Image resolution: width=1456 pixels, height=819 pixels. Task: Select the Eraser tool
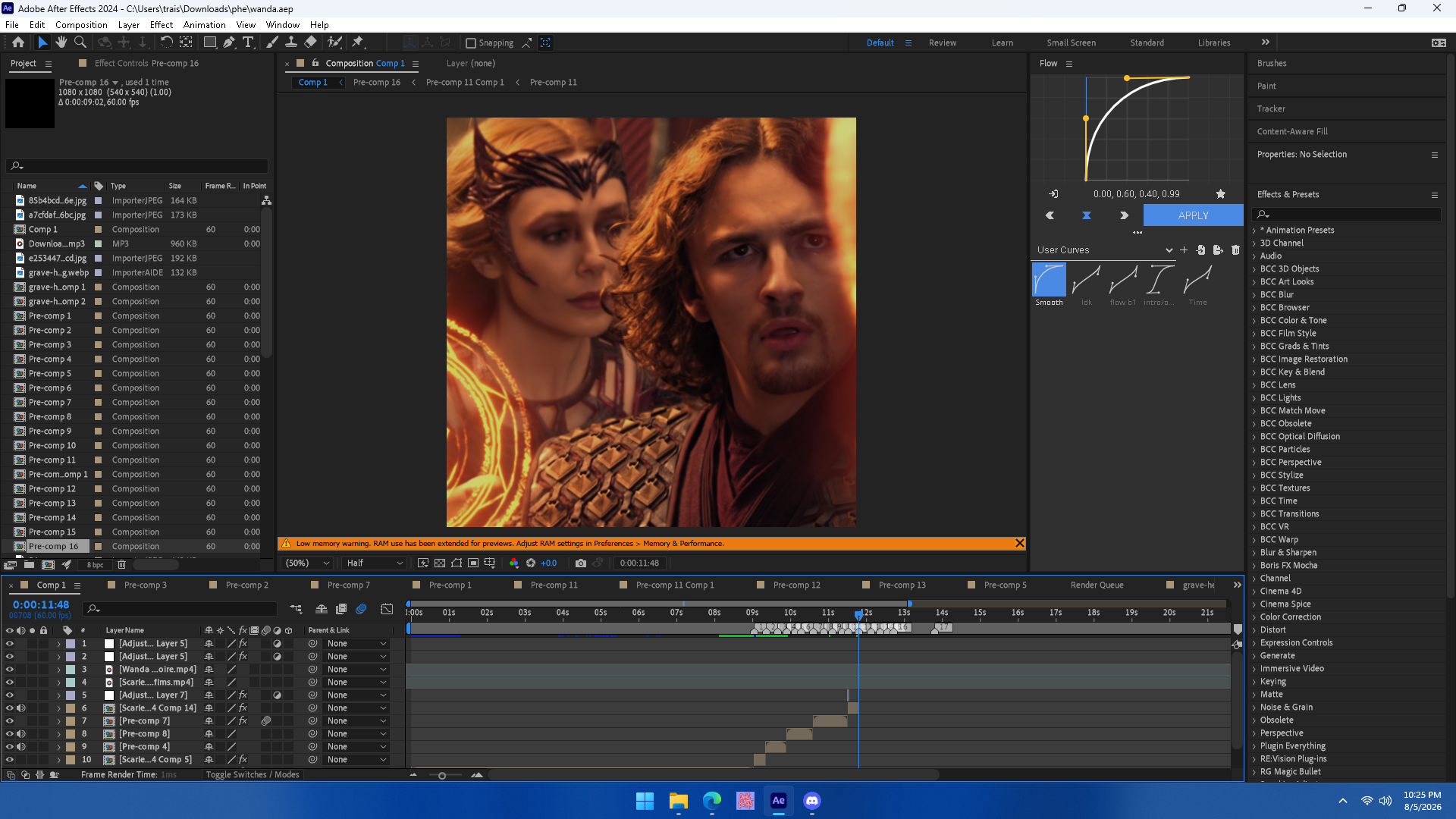(x=310, y=42)
